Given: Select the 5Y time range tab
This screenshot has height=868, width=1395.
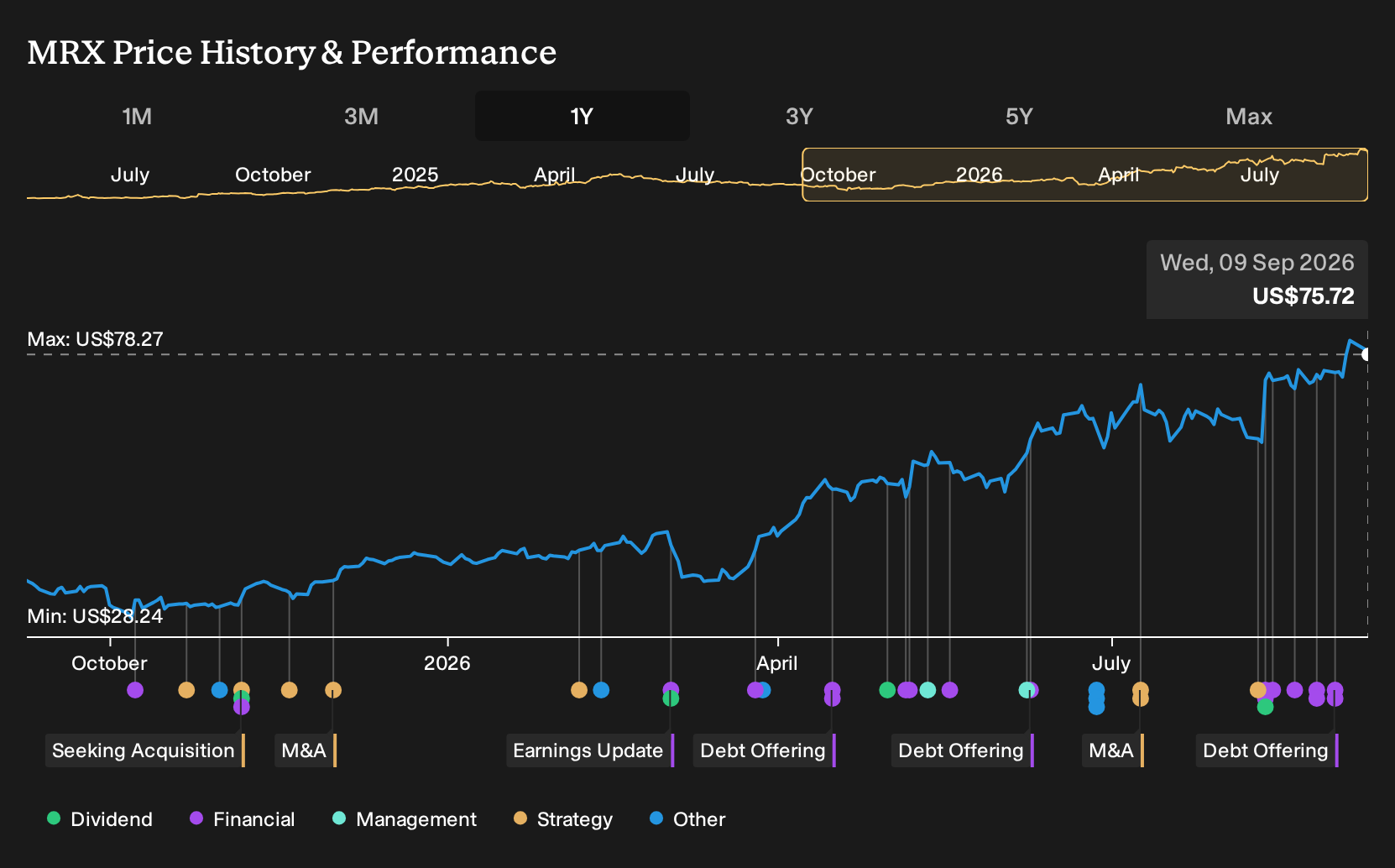Looking at the screenshot, I should [1019, 116].
